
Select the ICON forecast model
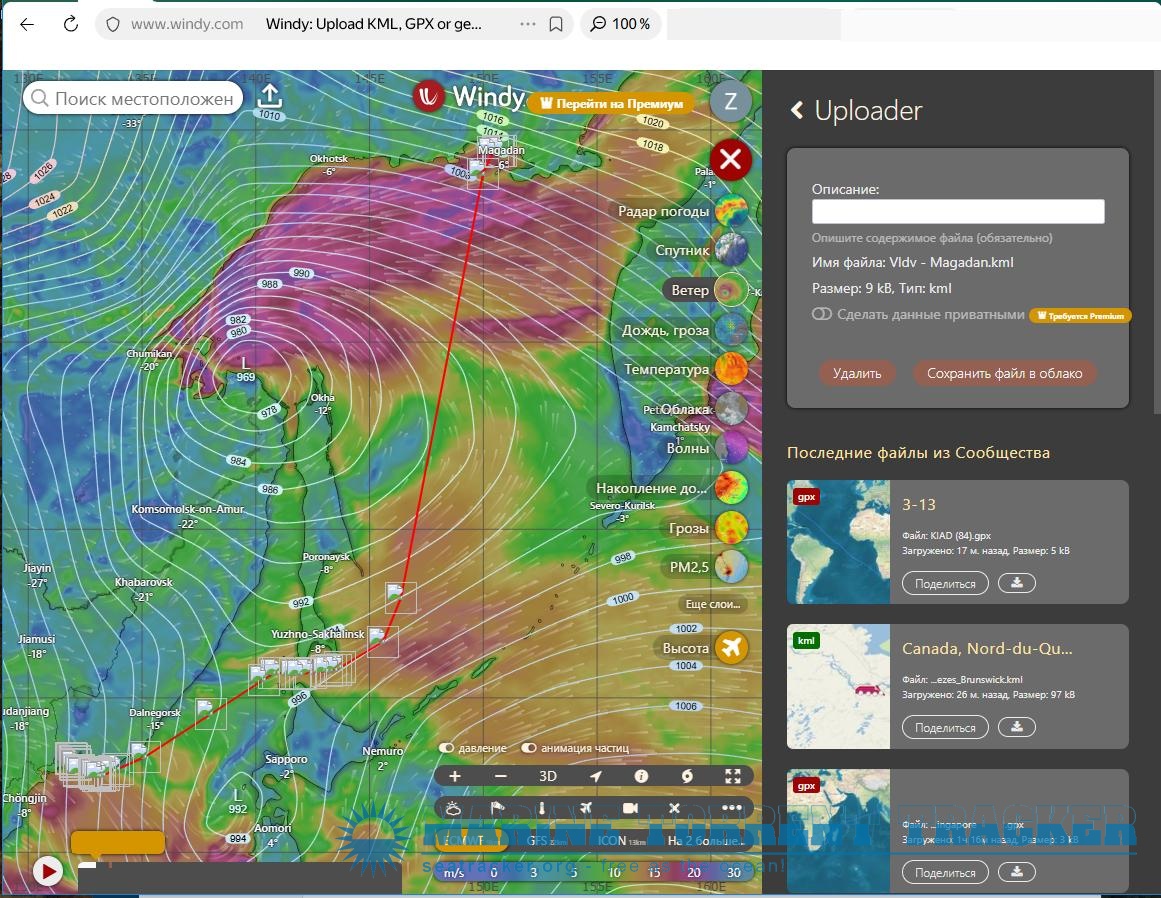pyautogui.click(x=621, y=840)
